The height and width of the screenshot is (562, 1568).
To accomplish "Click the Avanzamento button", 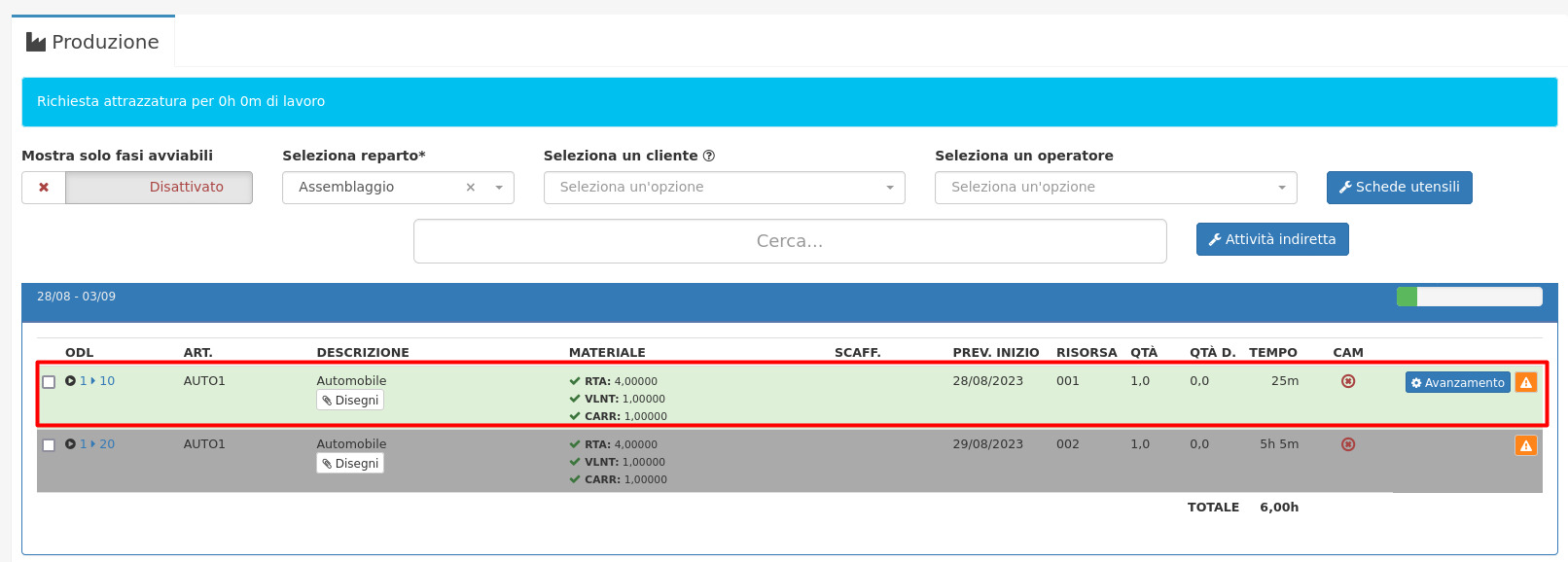I will click(1457, 382).
